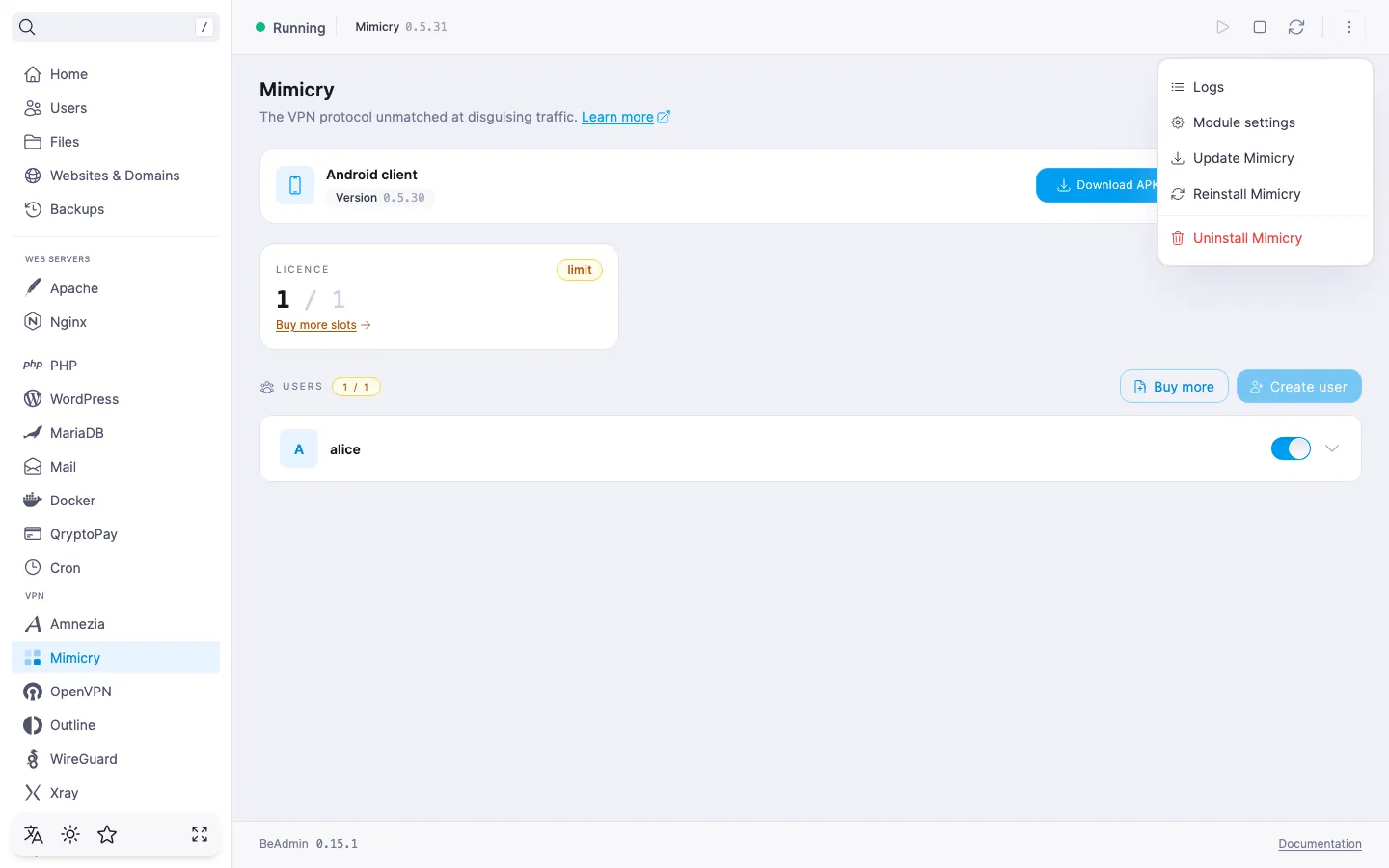Screen dimensions: 1389x868
Task: Expand alice's user row chevron
Action: point(1332,448)
